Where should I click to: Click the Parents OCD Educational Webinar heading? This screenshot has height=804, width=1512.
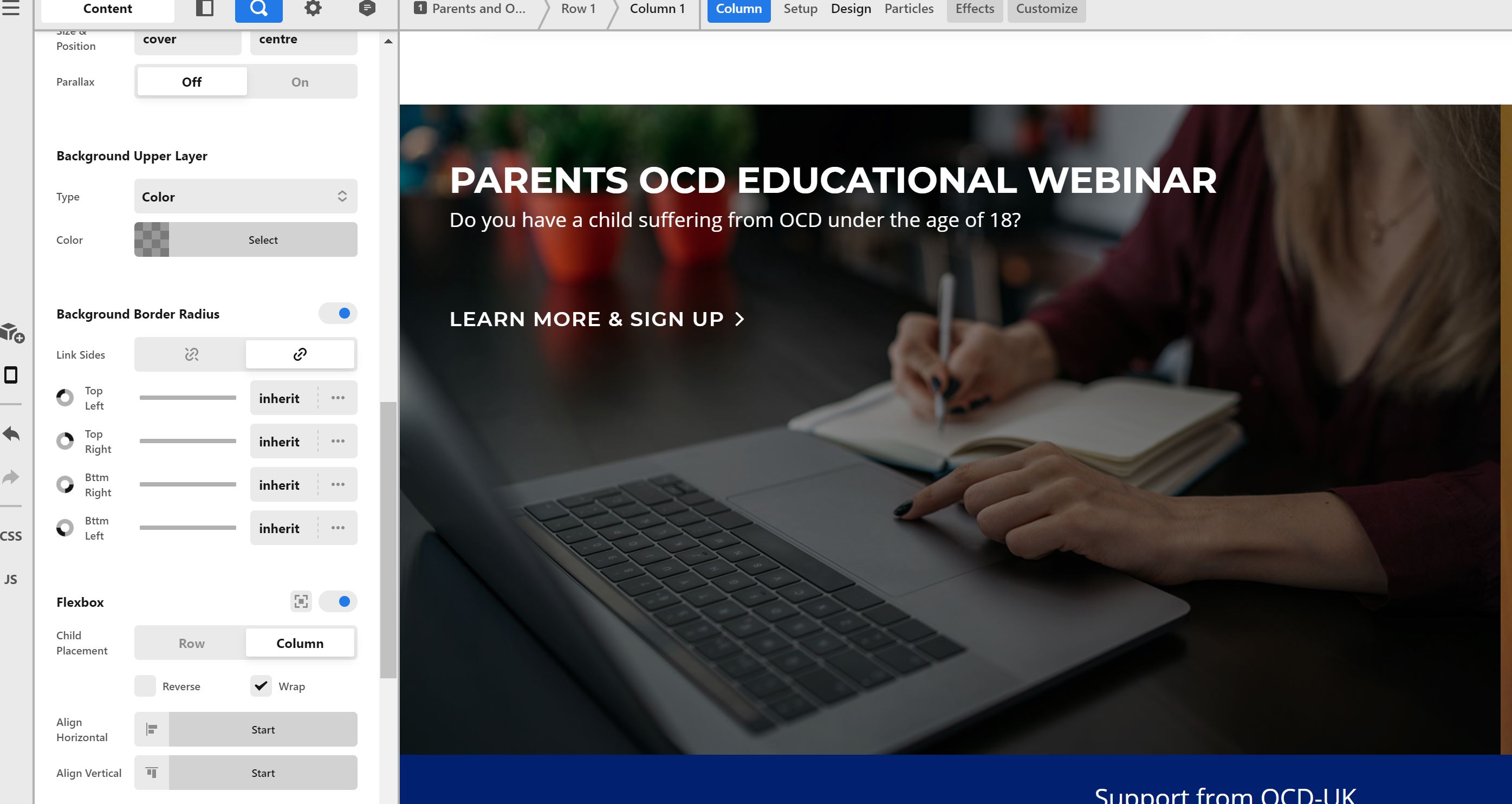coord(834,180)
